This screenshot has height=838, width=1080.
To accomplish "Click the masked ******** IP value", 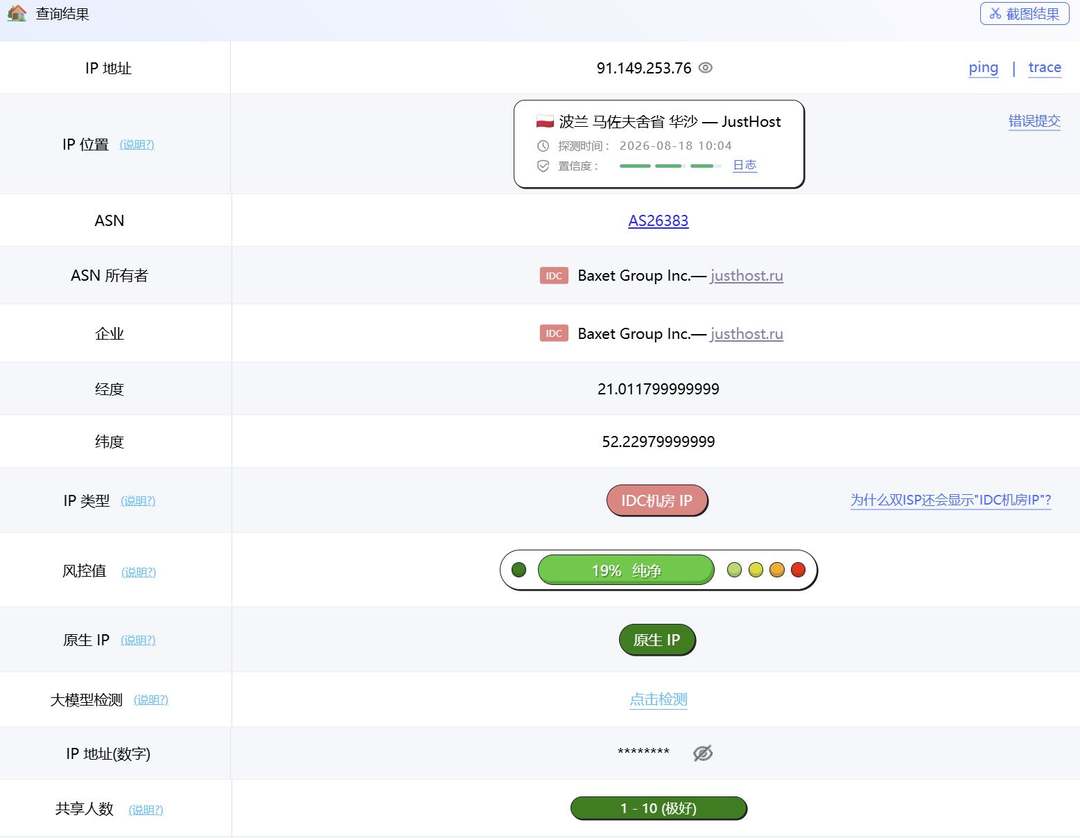I will pos(643,752).
